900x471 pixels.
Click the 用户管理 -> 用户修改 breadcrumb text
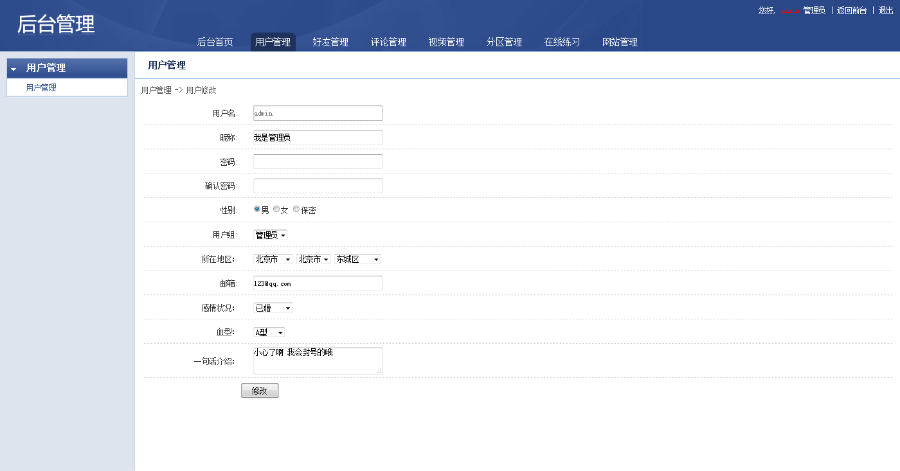(179, 90)
